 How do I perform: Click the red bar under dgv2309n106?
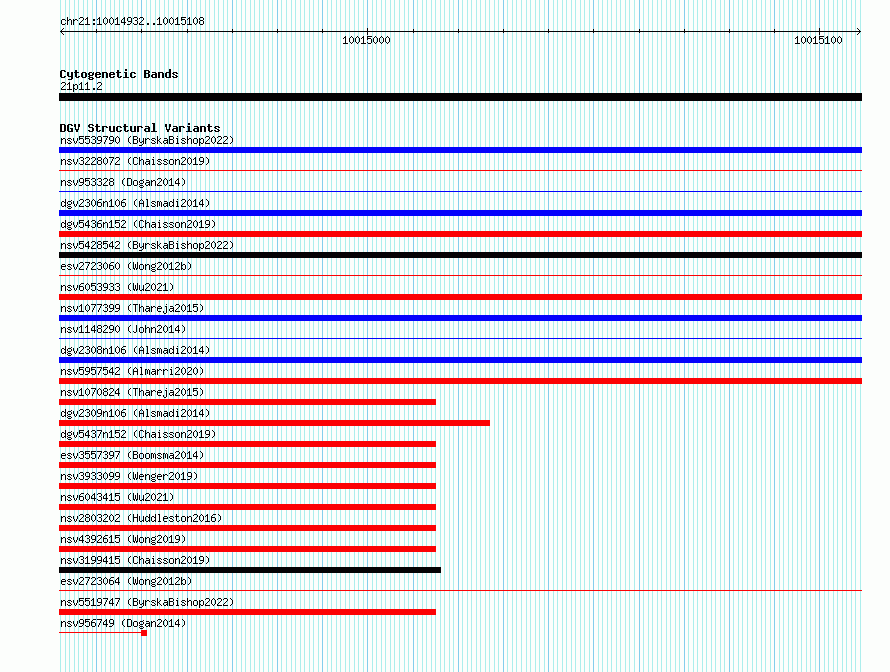click(x=274, y=423)
